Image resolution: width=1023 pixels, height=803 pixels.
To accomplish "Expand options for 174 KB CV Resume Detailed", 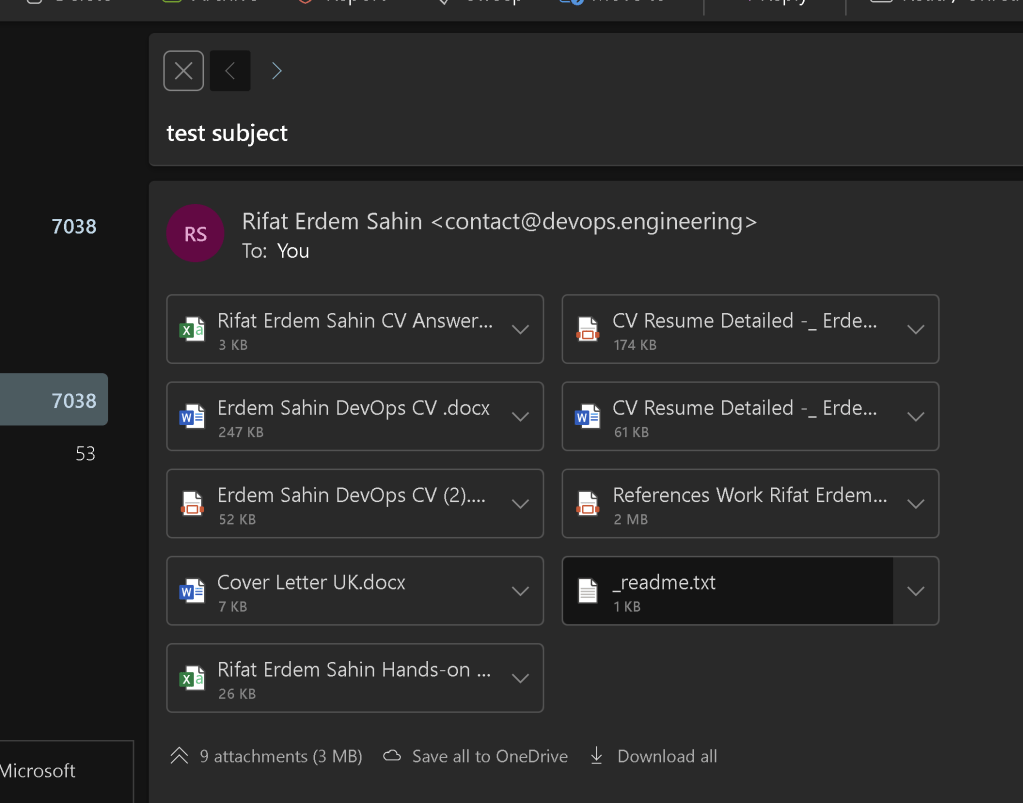I will pyautogui.click(x=916, y=329).
